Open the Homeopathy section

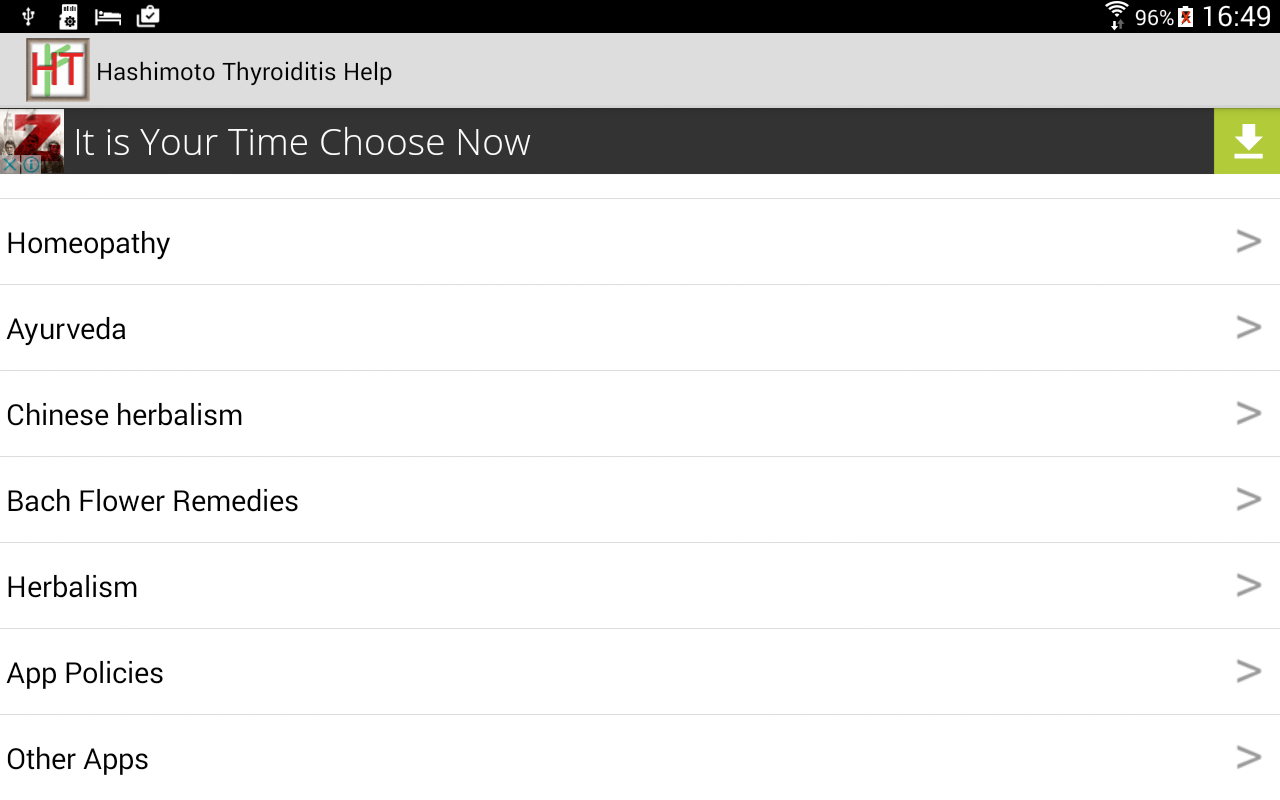88,243
